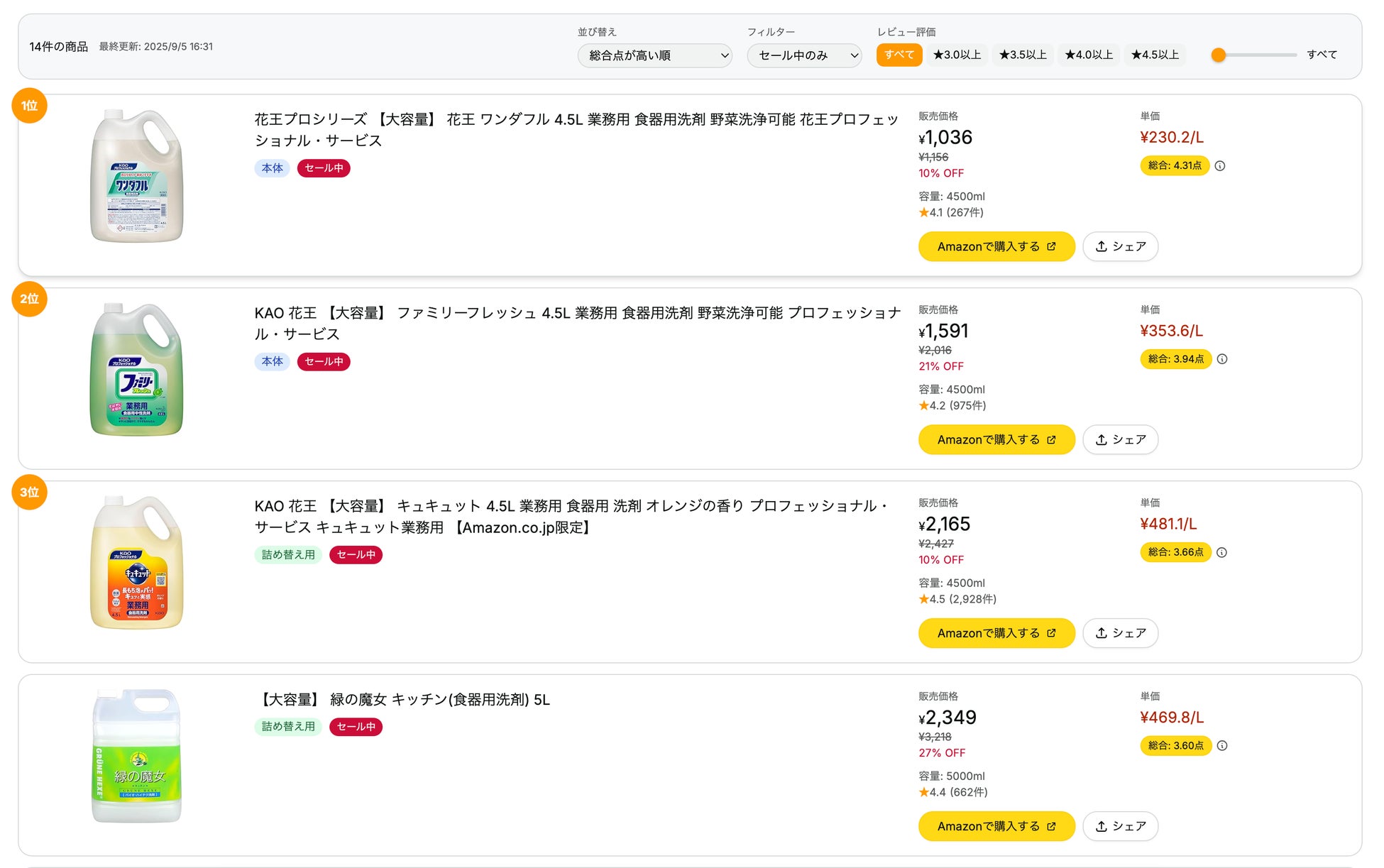1384x868 pixels.
Task: Buy ワンダフル 4.5L on Amazon
Action: [x=996, y=246]
